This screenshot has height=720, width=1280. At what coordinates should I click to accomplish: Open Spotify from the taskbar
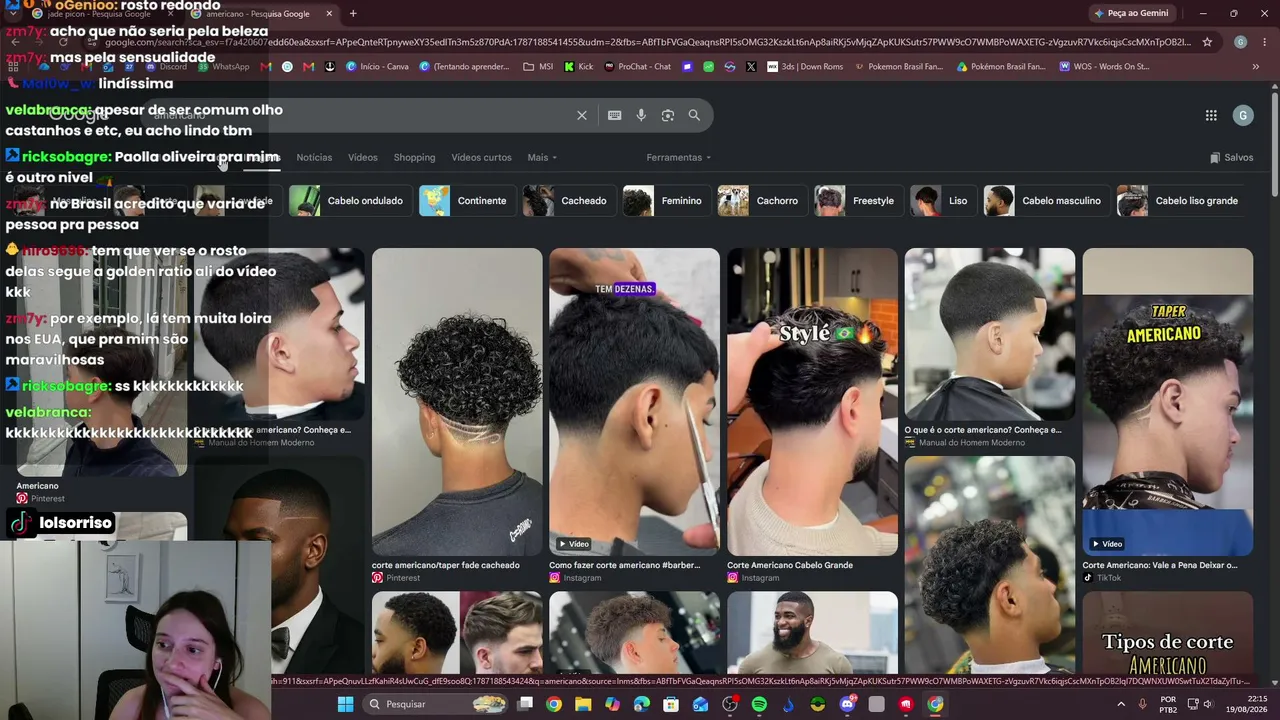[759, 704]
